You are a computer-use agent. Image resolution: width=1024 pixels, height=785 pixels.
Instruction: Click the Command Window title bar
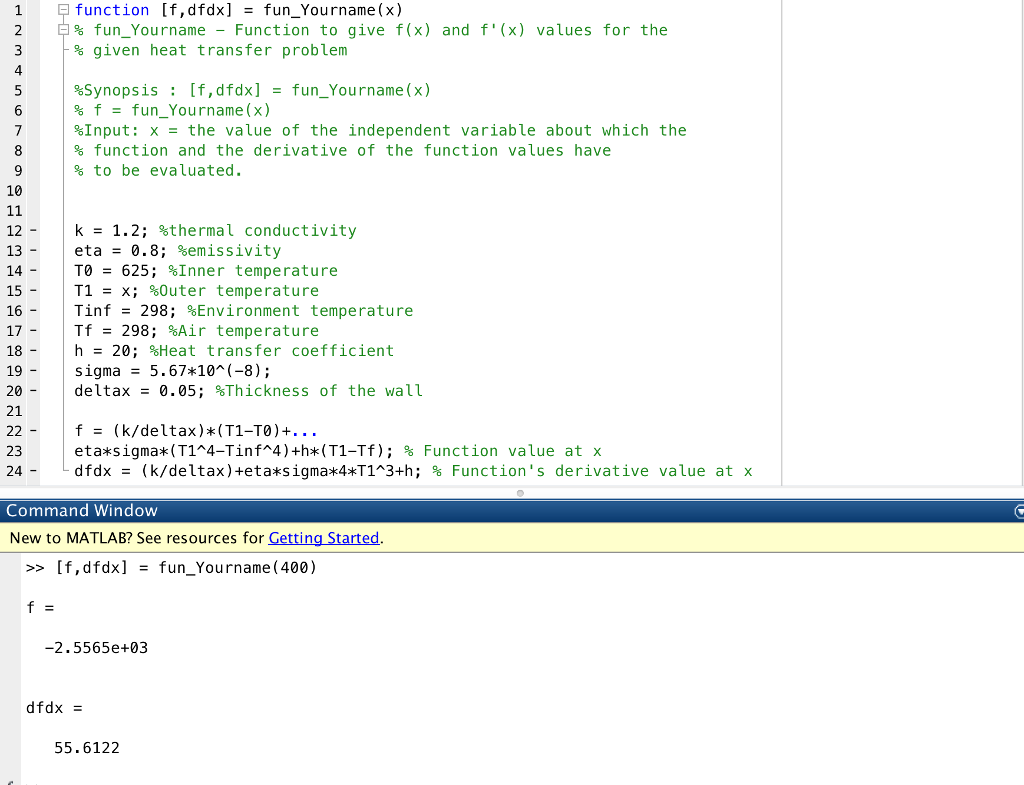tap(512, 511)
